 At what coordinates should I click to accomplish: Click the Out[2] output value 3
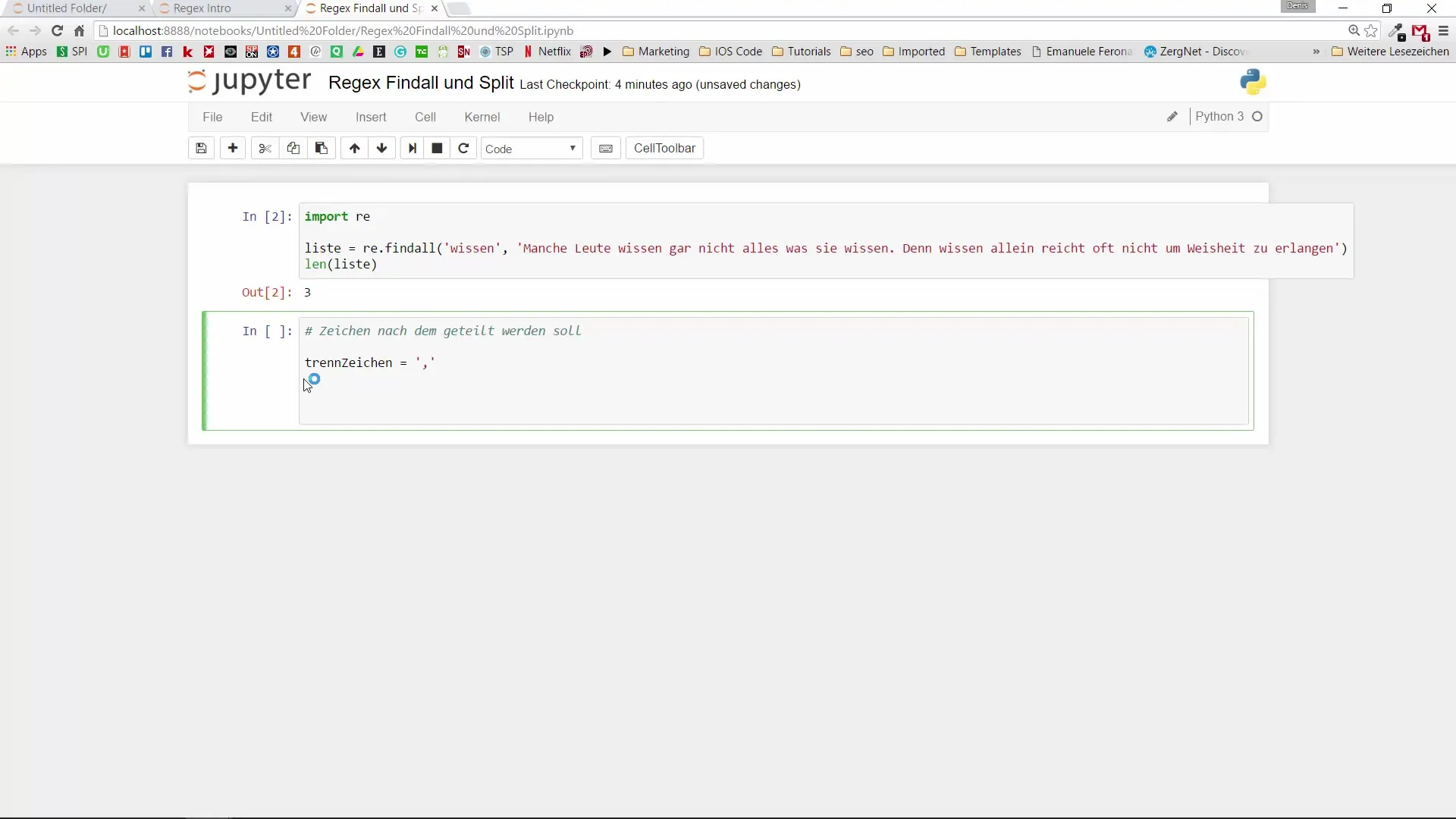click(x=307, y=293)
